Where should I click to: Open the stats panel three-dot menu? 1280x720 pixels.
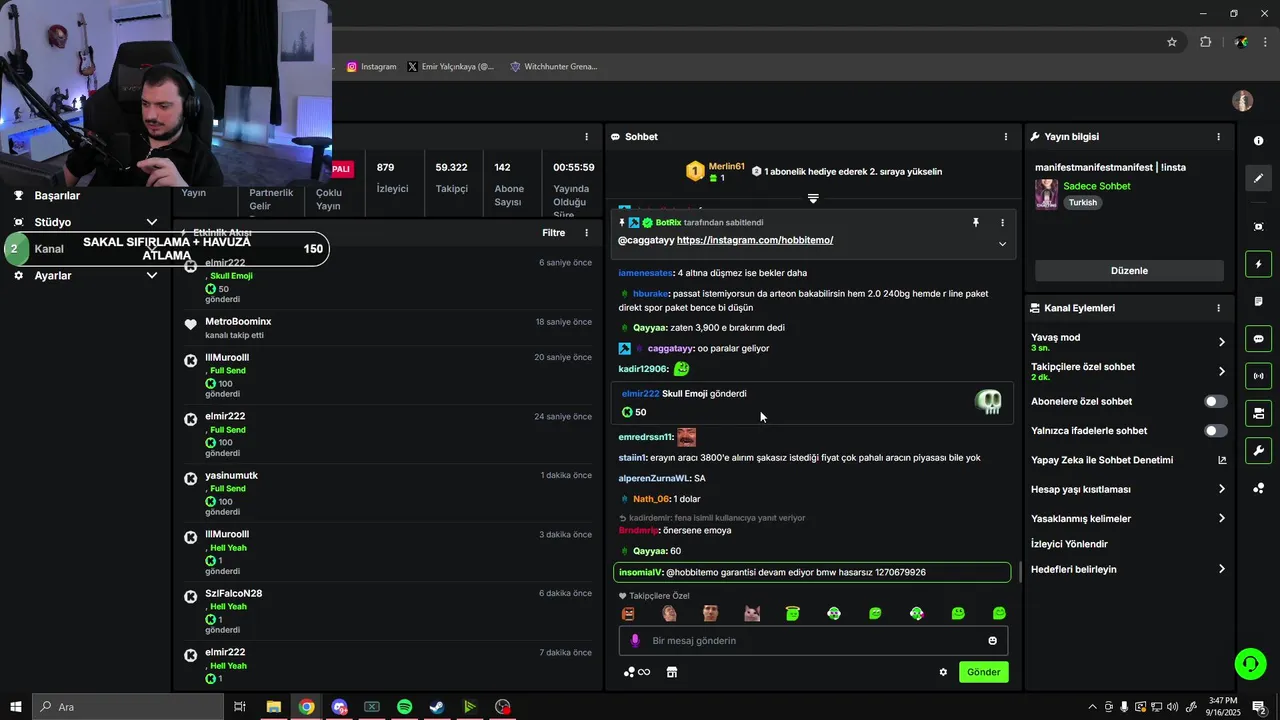(587, 137)
